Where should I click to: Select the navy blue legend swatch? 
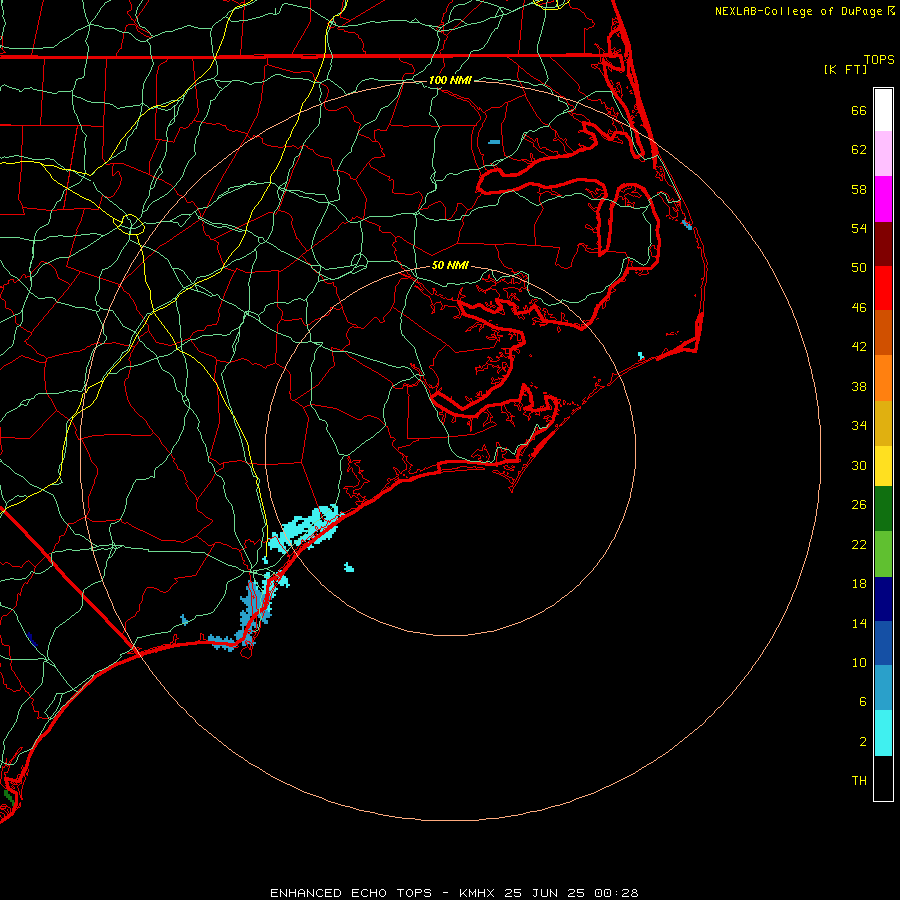click(x=883, y=599)
